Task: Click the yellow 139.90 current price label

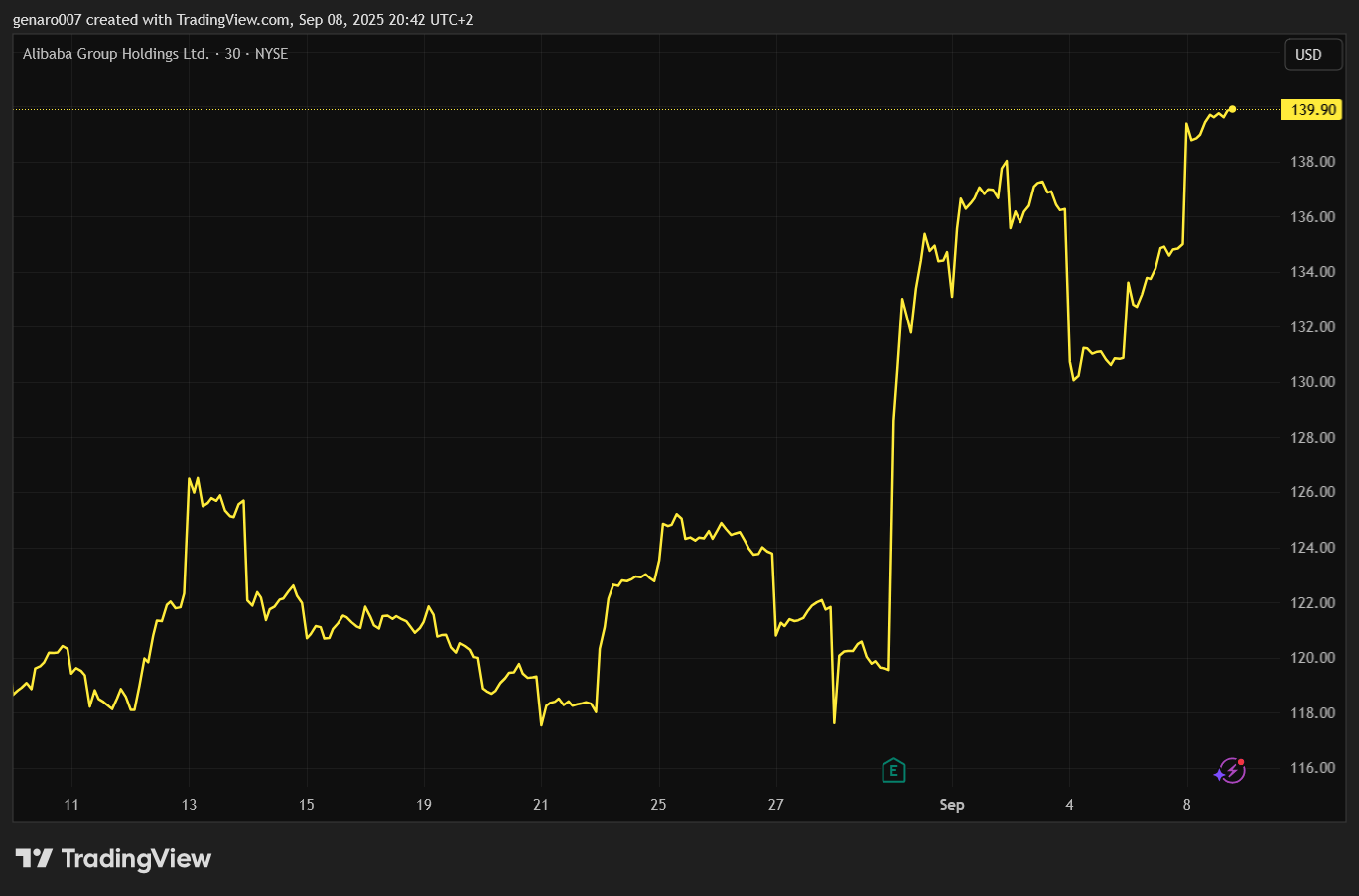Action: (x=1312, y=110)
